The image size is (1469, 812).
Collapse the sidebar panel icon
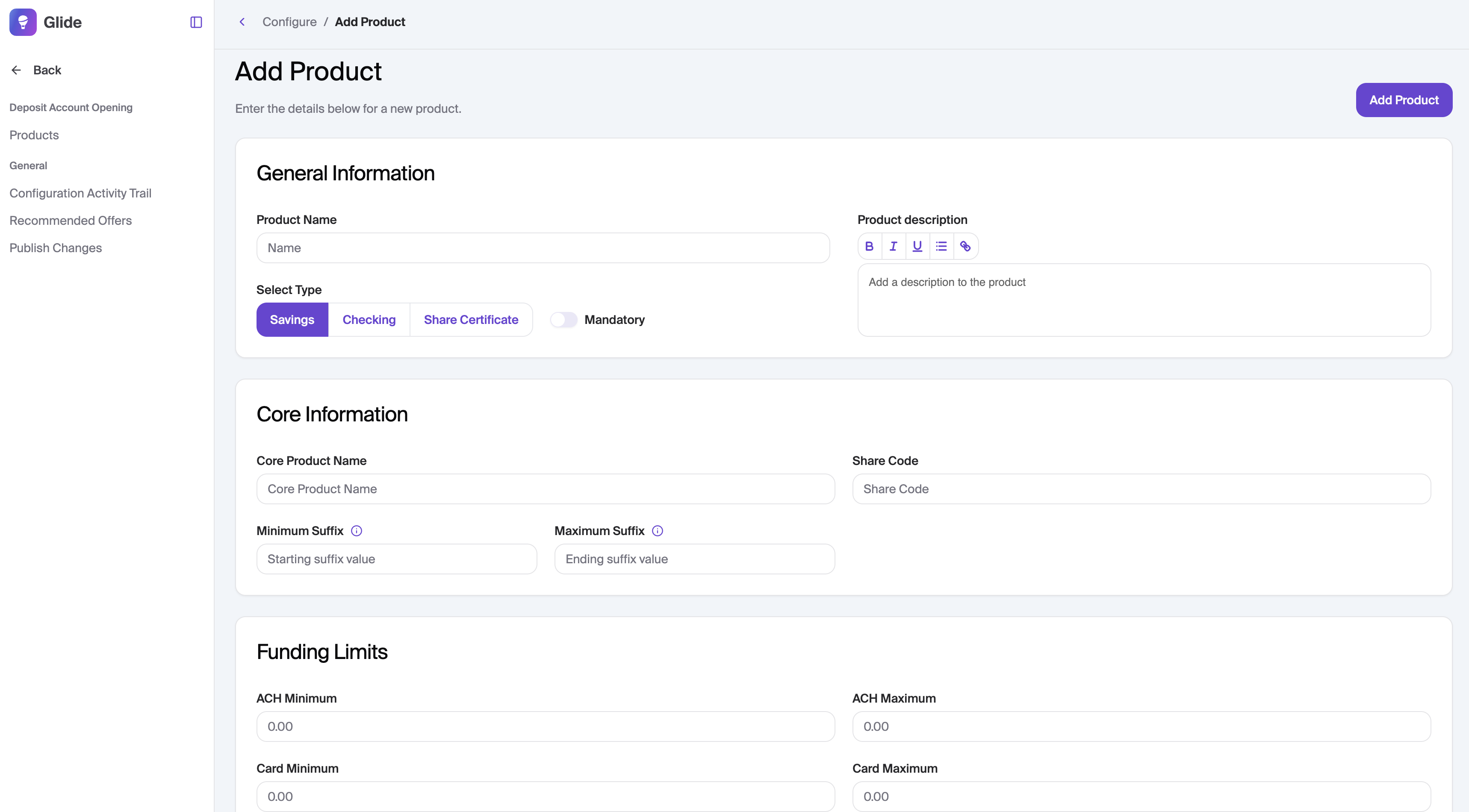coord(196,22)
